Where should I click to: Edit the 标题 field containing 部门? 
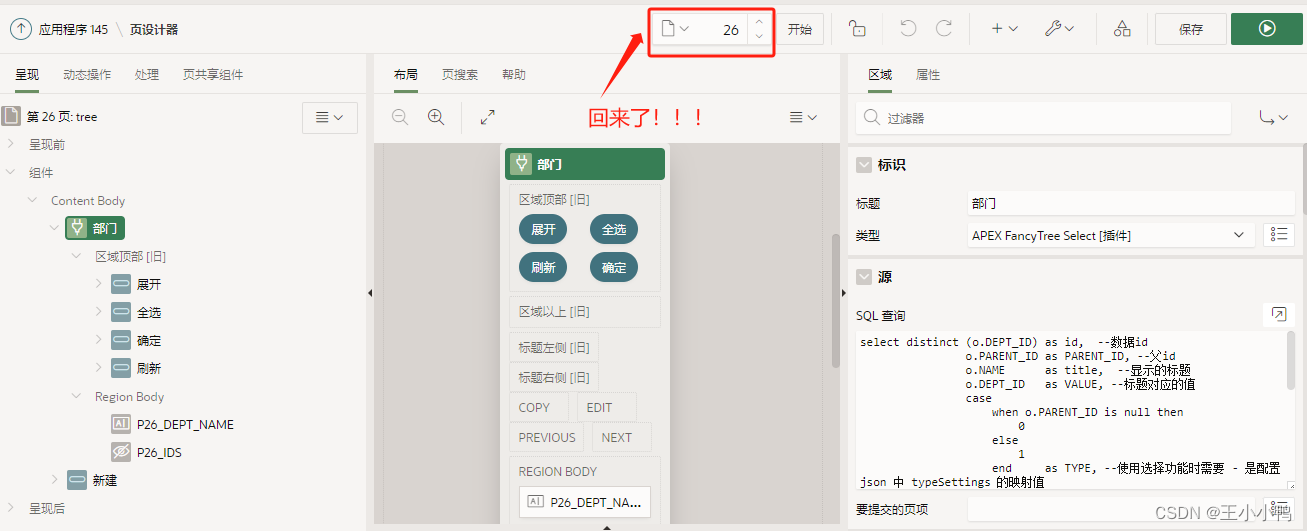[1130, 203]
